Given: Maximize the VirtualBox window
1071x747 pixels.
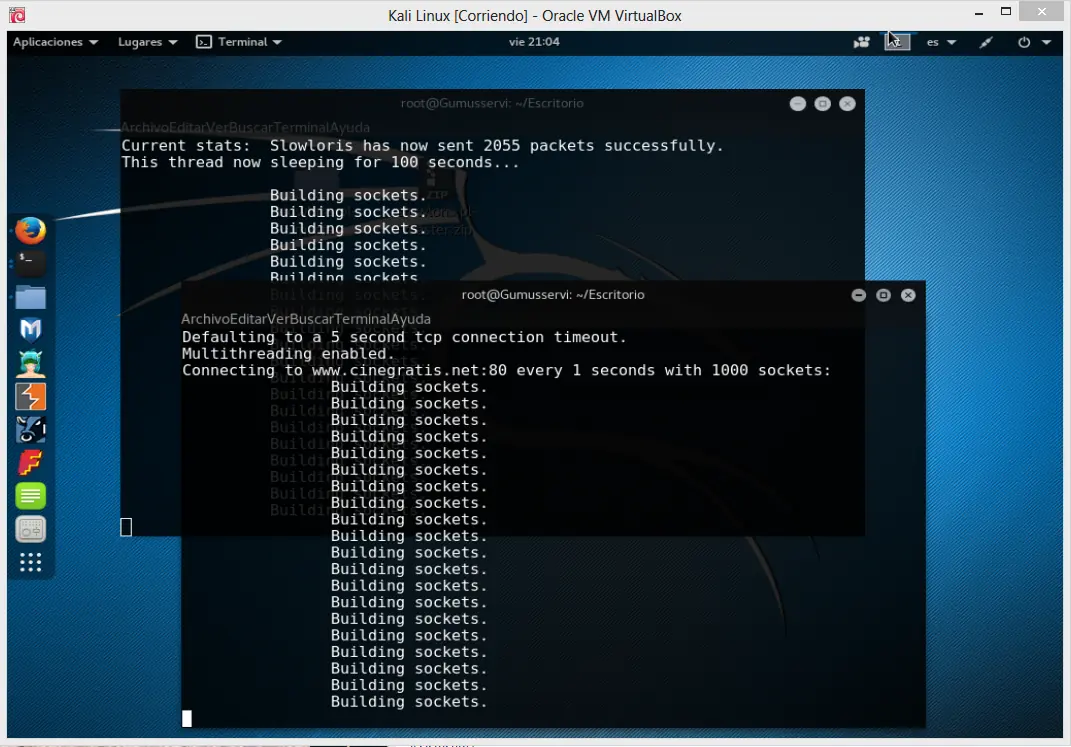Looking at the screenshot, I should (x=1005, y=12).
